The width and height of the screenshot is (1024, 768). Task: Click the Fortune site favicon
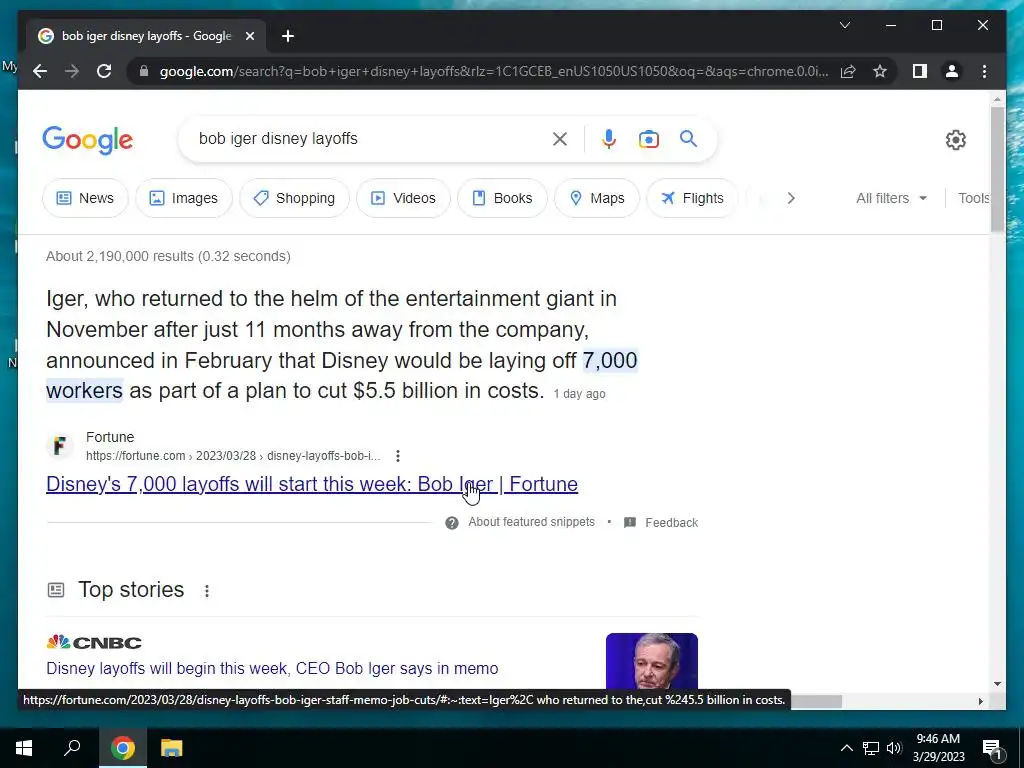[59, 446]
